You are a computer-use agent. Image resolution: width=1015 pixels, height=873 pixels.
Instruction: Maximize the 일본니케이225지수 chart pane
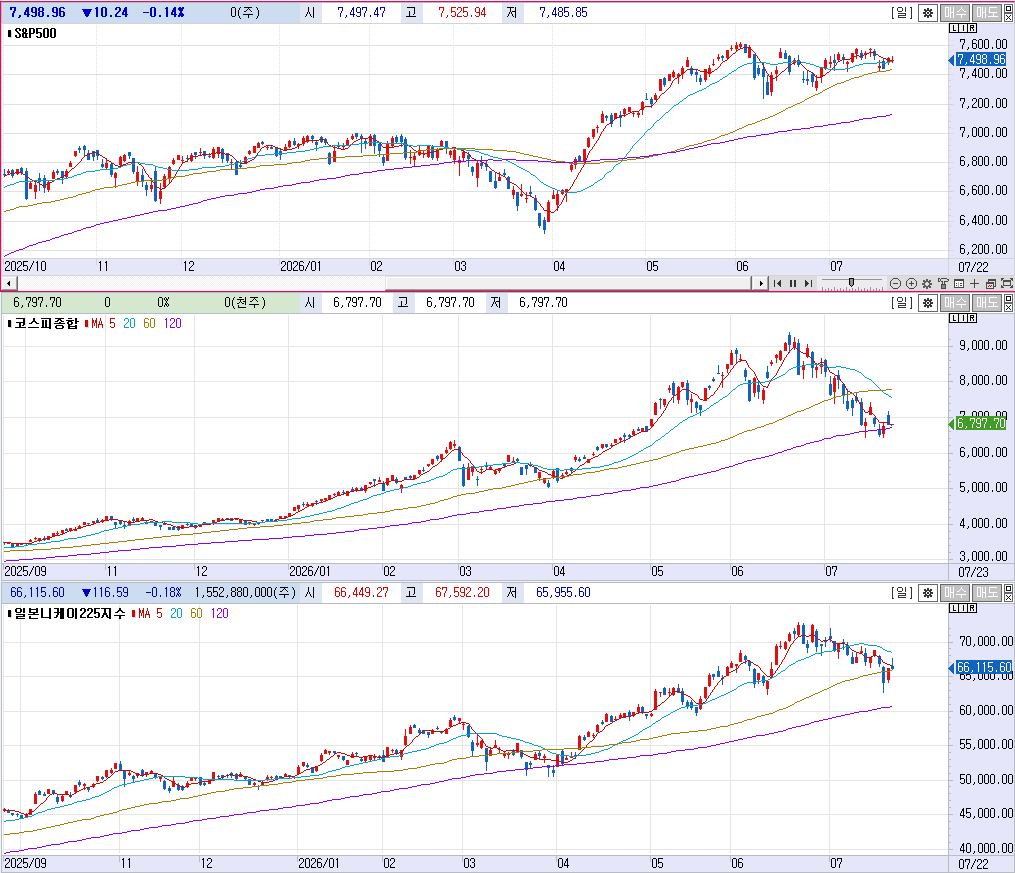[x=1009, y=588]
